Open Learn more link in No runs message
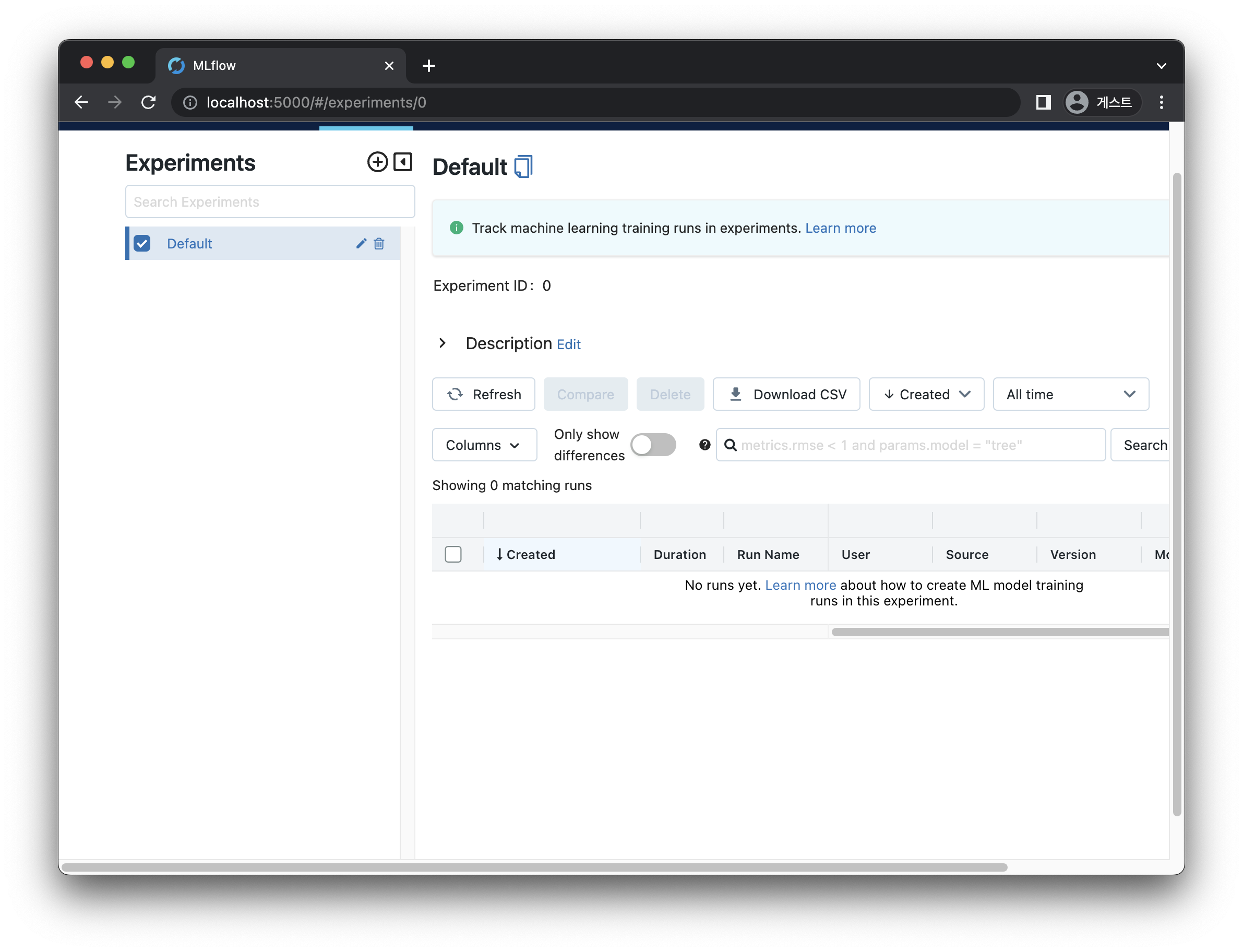1243x952 pixels. 800,586
